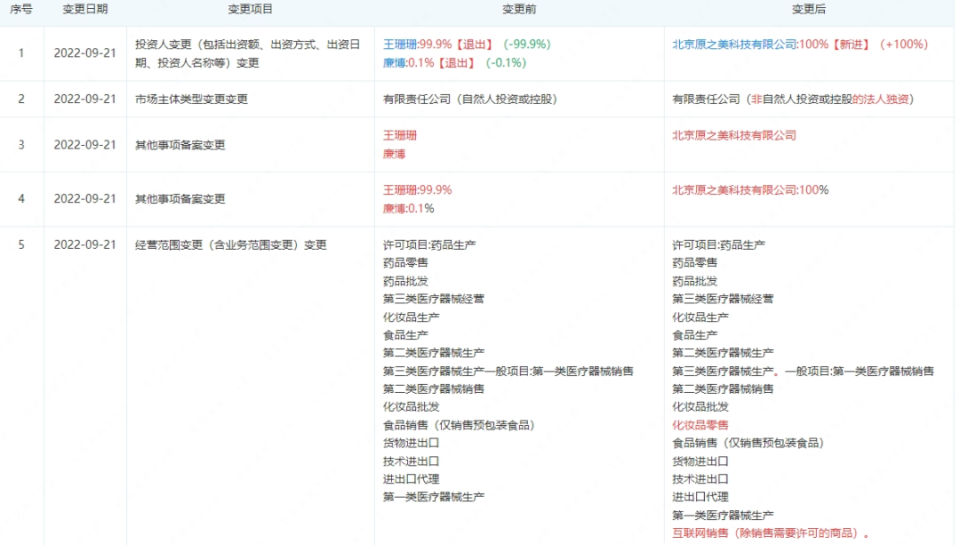
Task: Open 王珊珊 link marked 99.9%【退出】
Action: click(402, 44)
